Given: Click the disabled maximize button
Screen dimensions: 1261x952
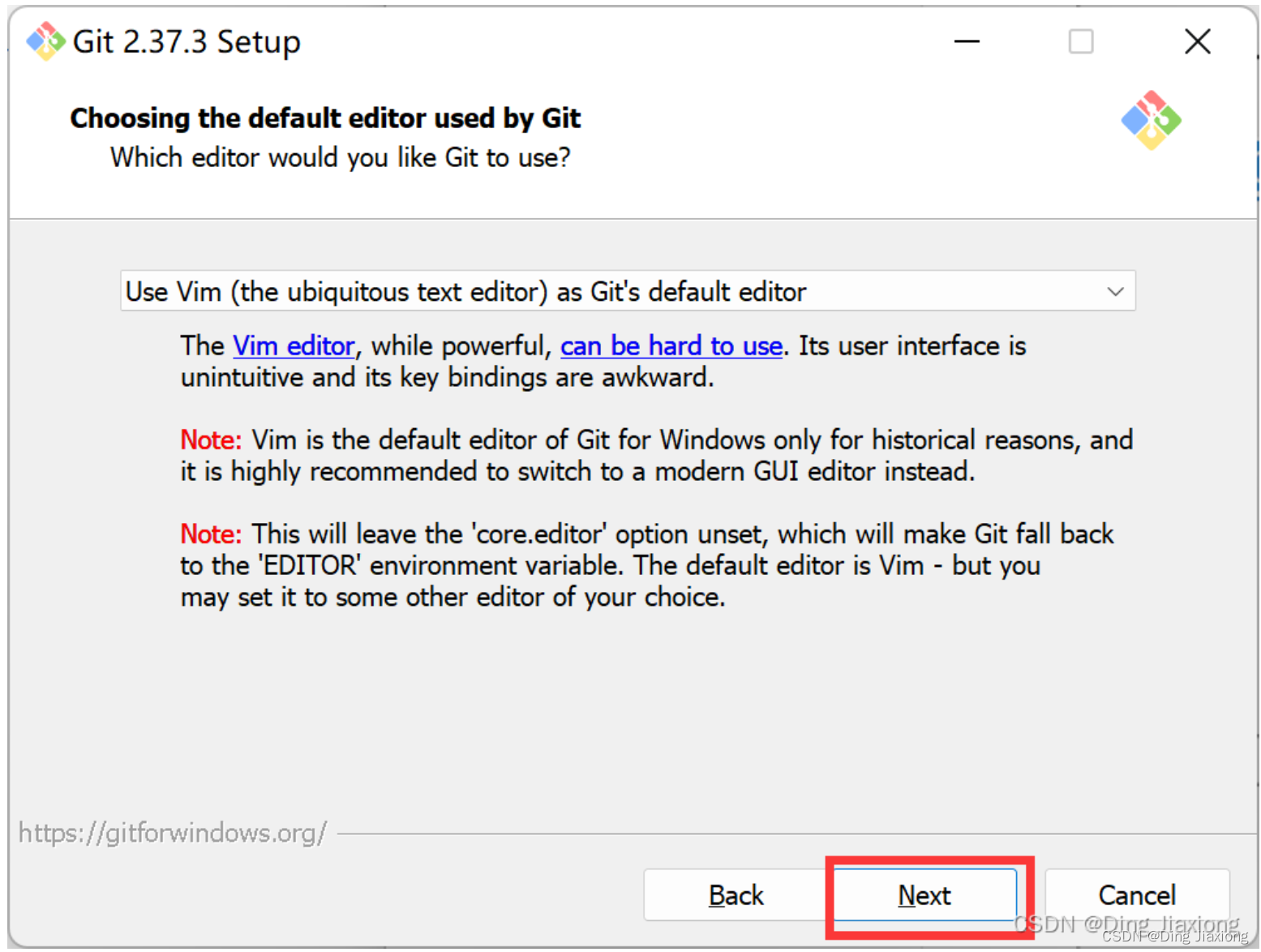Looking at the screenshot, I should click(x=1080, y=41).
